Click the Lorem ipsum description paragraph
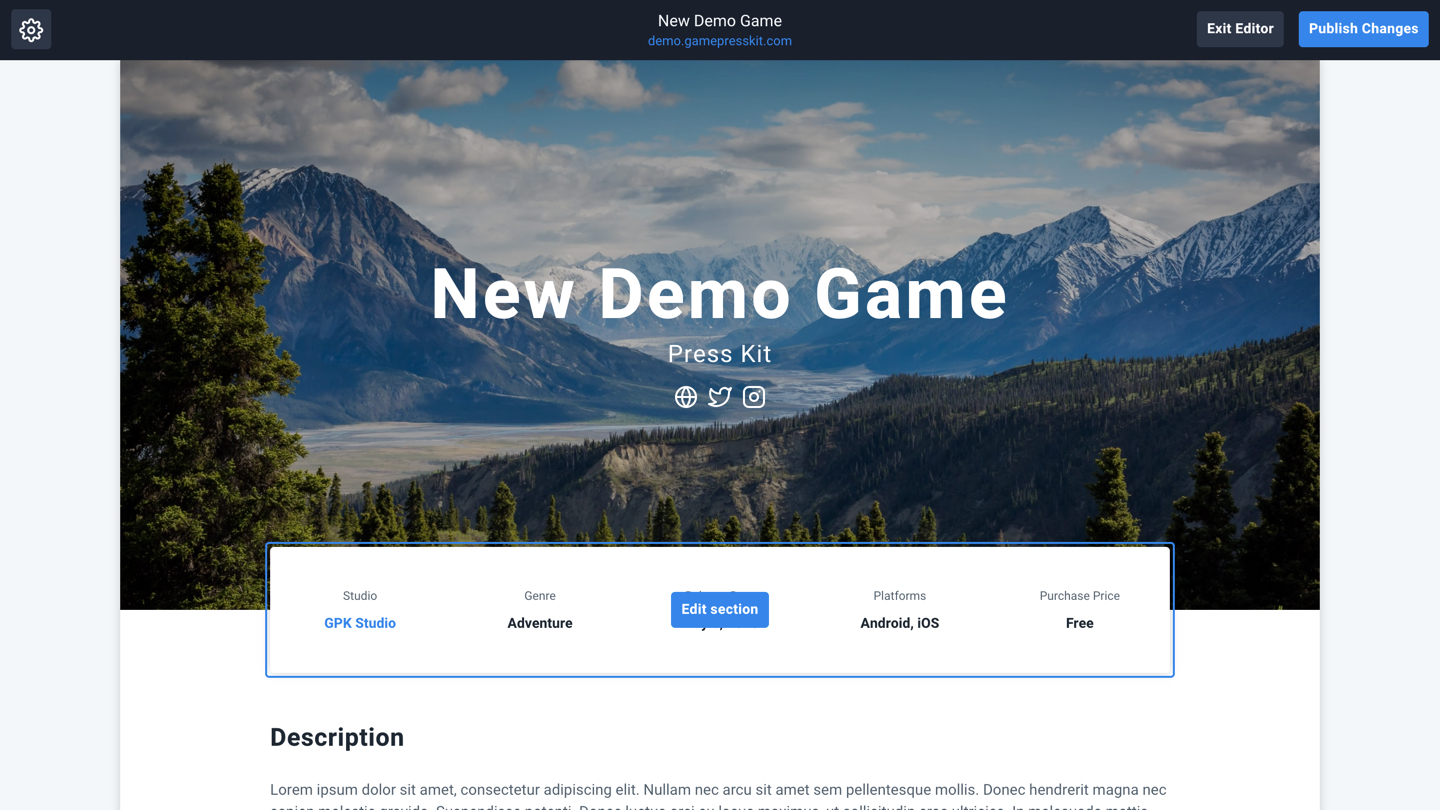 point(720,798)
